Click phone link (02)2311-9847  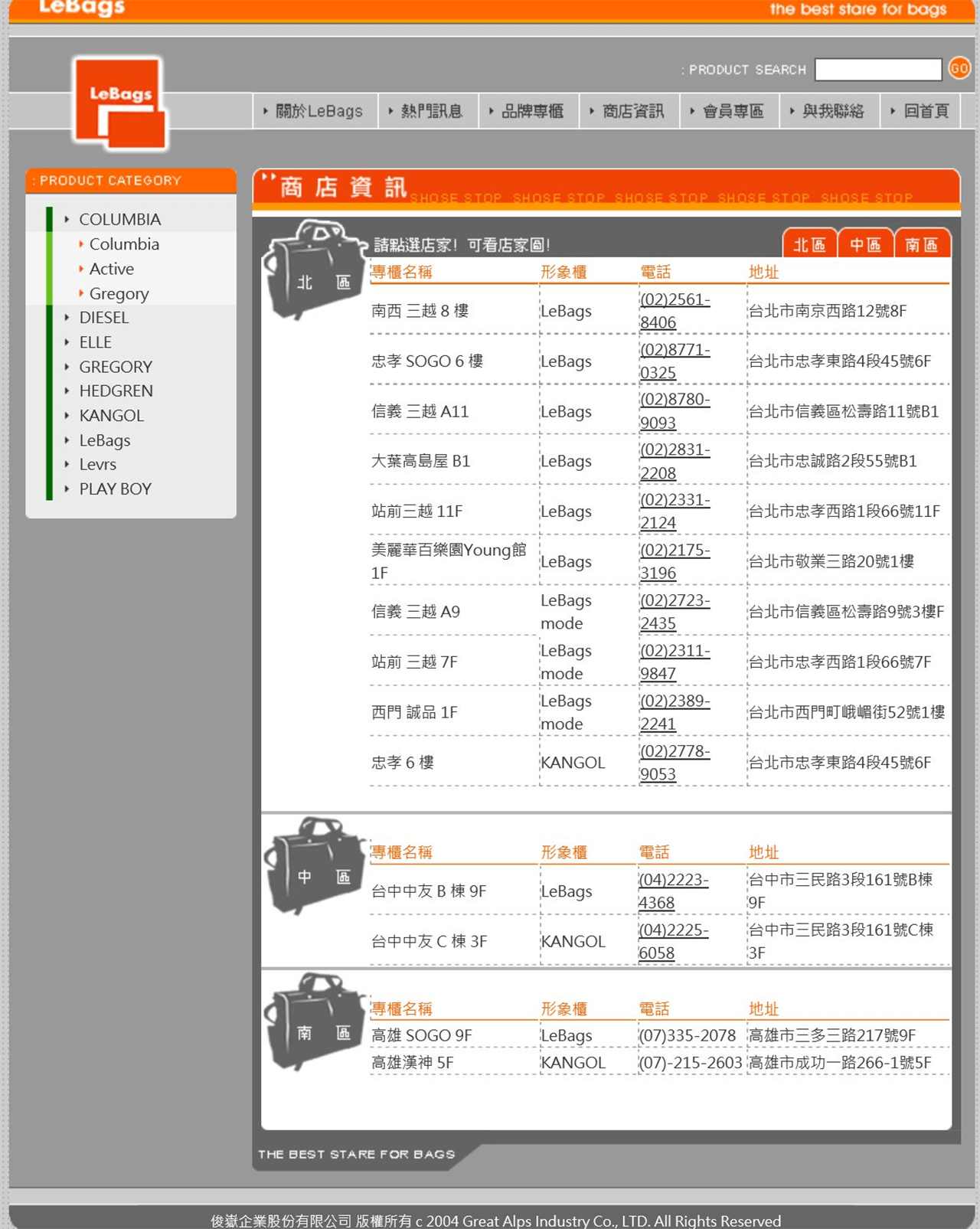point(675,662)
